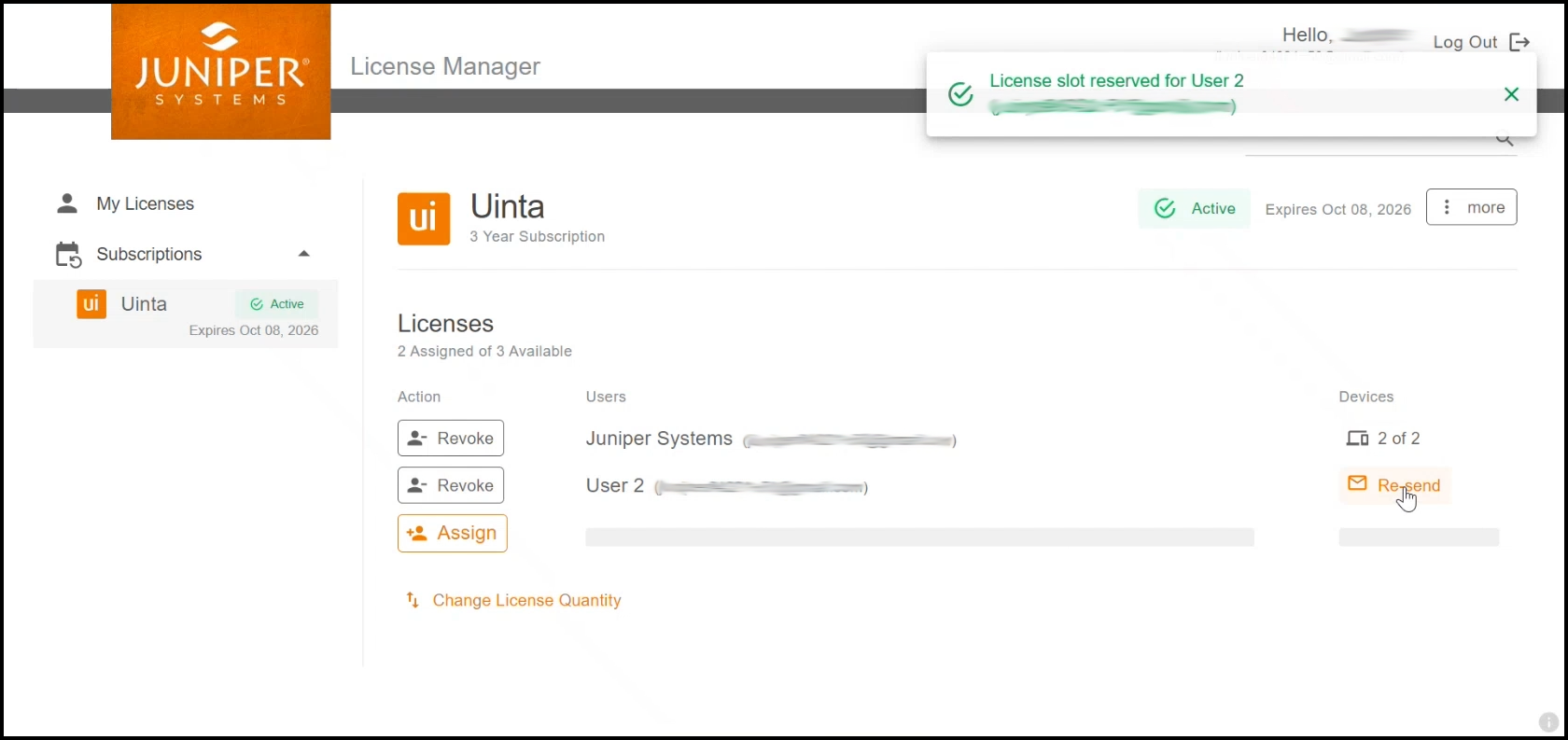1568x740 pixels.
Task: Click the search magnifier icon
Action: point(1505,141)
